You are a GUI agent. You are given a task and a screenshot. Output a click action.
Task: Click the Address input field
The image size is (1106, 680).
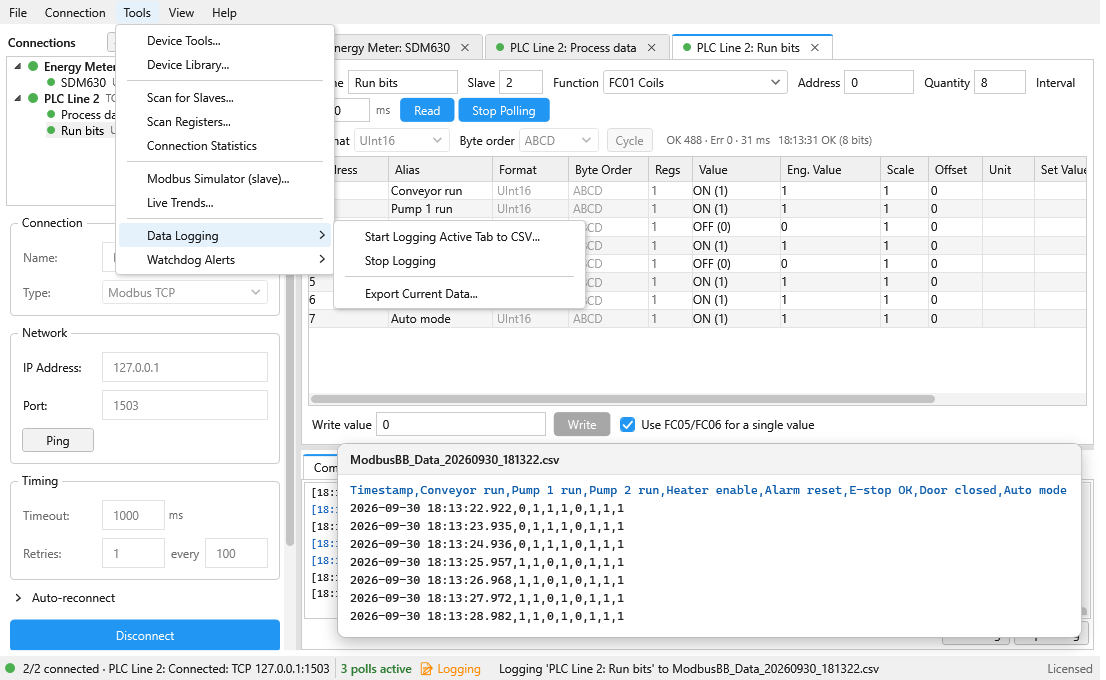coord(879,83)
